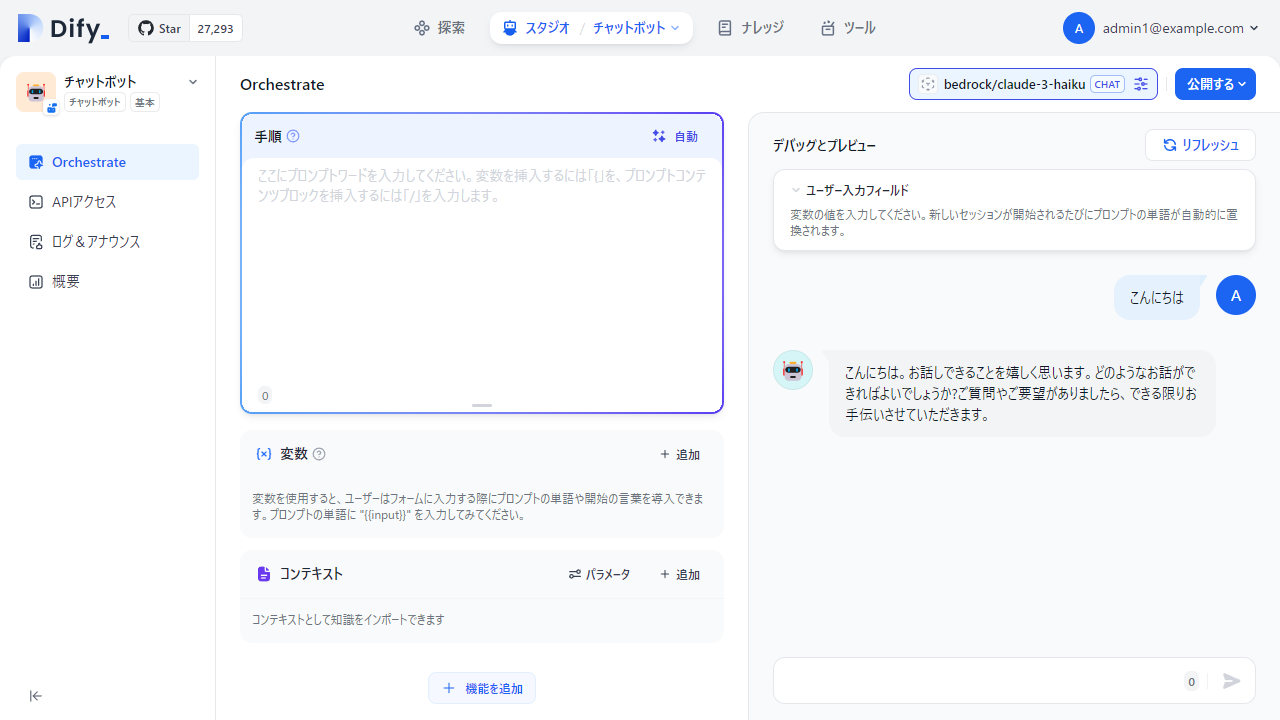Viewport: 1280px width, 720px height.
Task: Collapse the ユーザー入力フィールド section
Action: (x=795, y=190)
